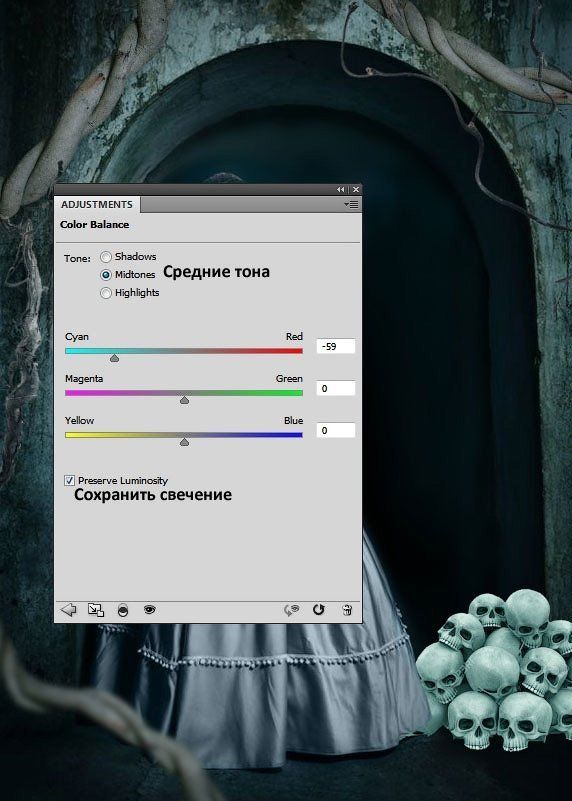Click the delete adjustment layer trash icon
Screen dimensions: 572x801
click(x=347, y=609)
